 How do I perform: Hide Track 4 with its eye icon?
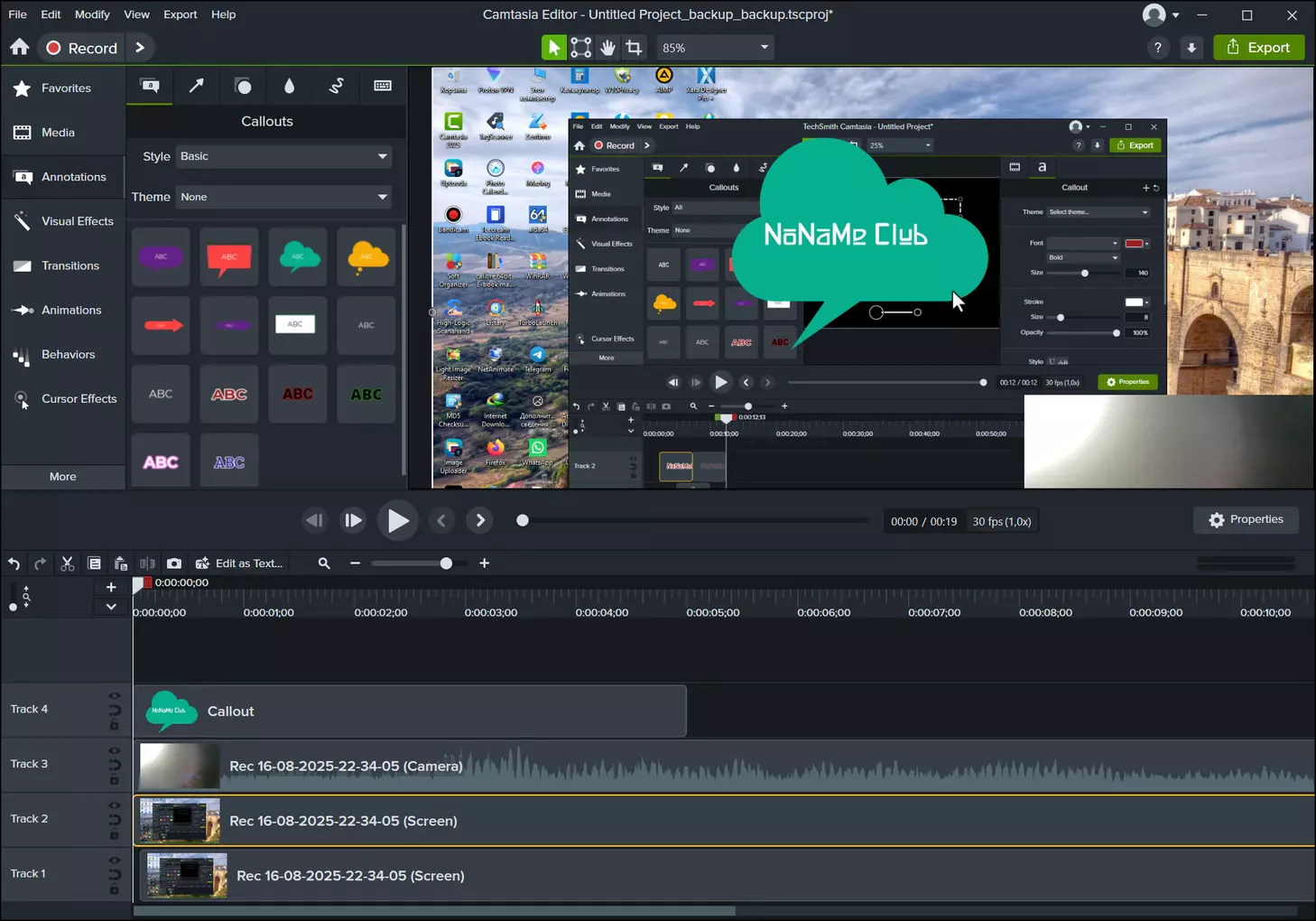(115, 696)
